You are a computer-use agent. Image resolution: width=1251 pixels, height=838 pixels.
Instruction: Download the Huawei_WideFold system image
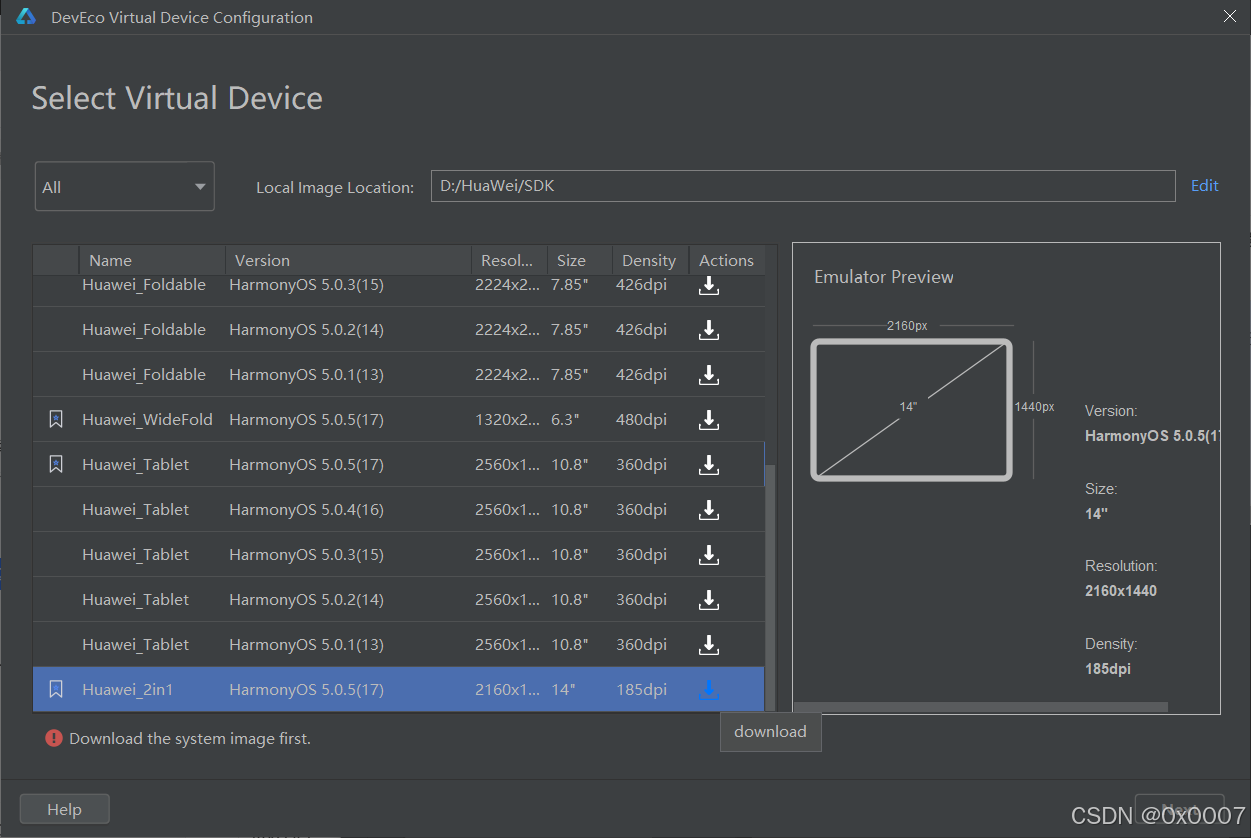pos(709,420)
